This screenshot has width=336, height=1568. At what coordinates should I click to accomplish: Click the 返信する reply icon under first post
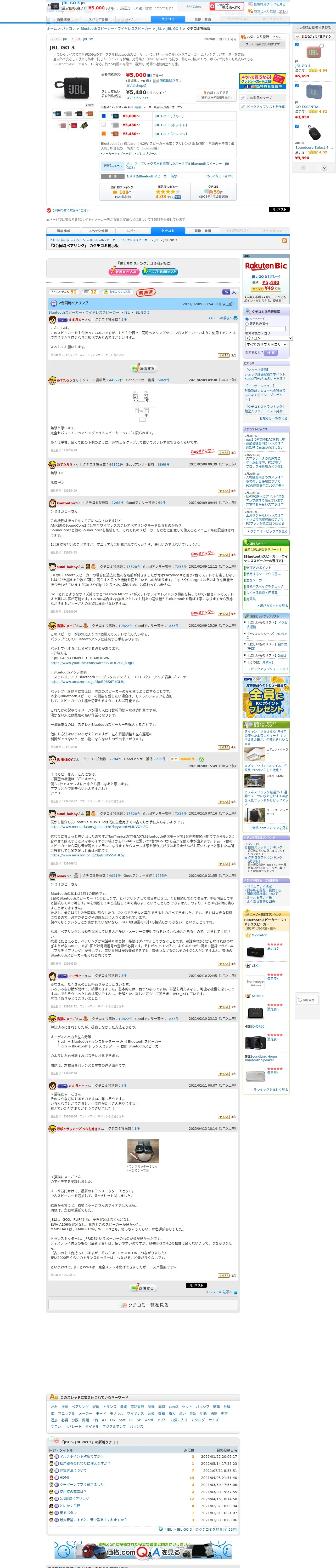coord(144,368)
